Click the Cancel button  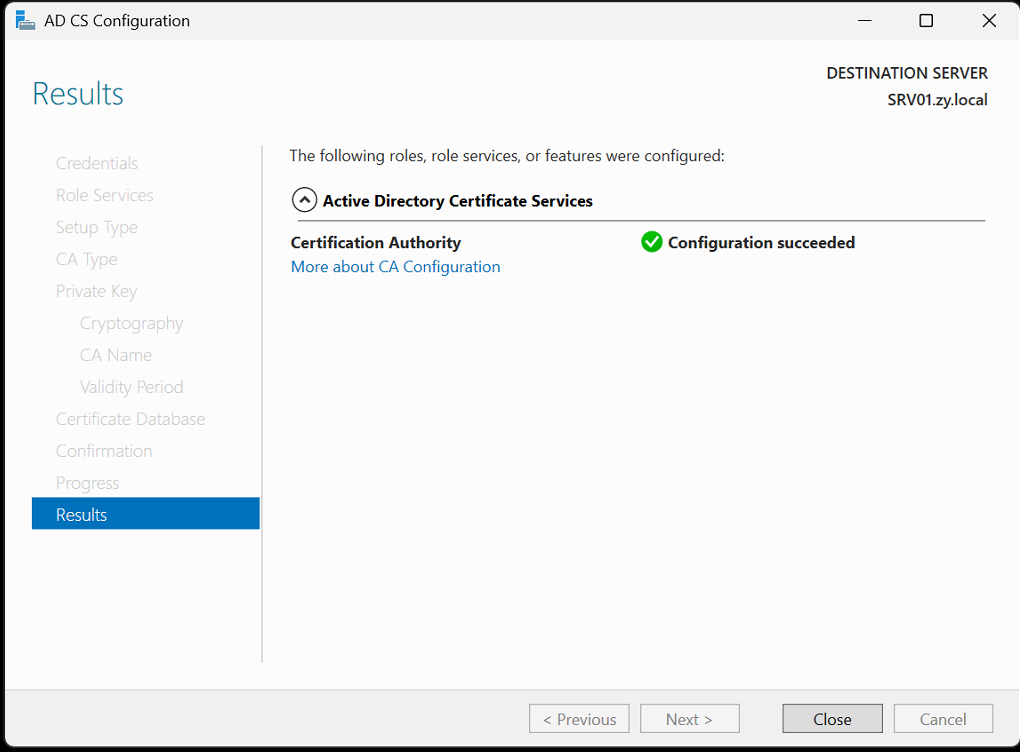943,719
